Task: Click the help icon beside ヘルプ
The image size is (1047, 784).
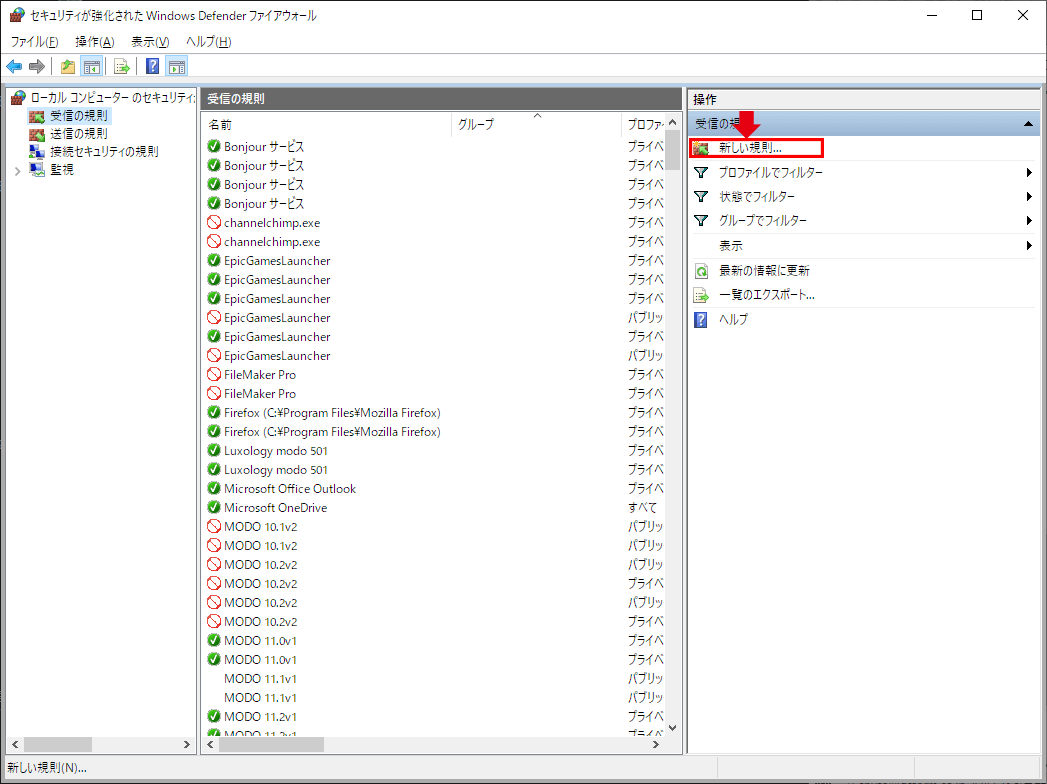Action: [700, 319]
